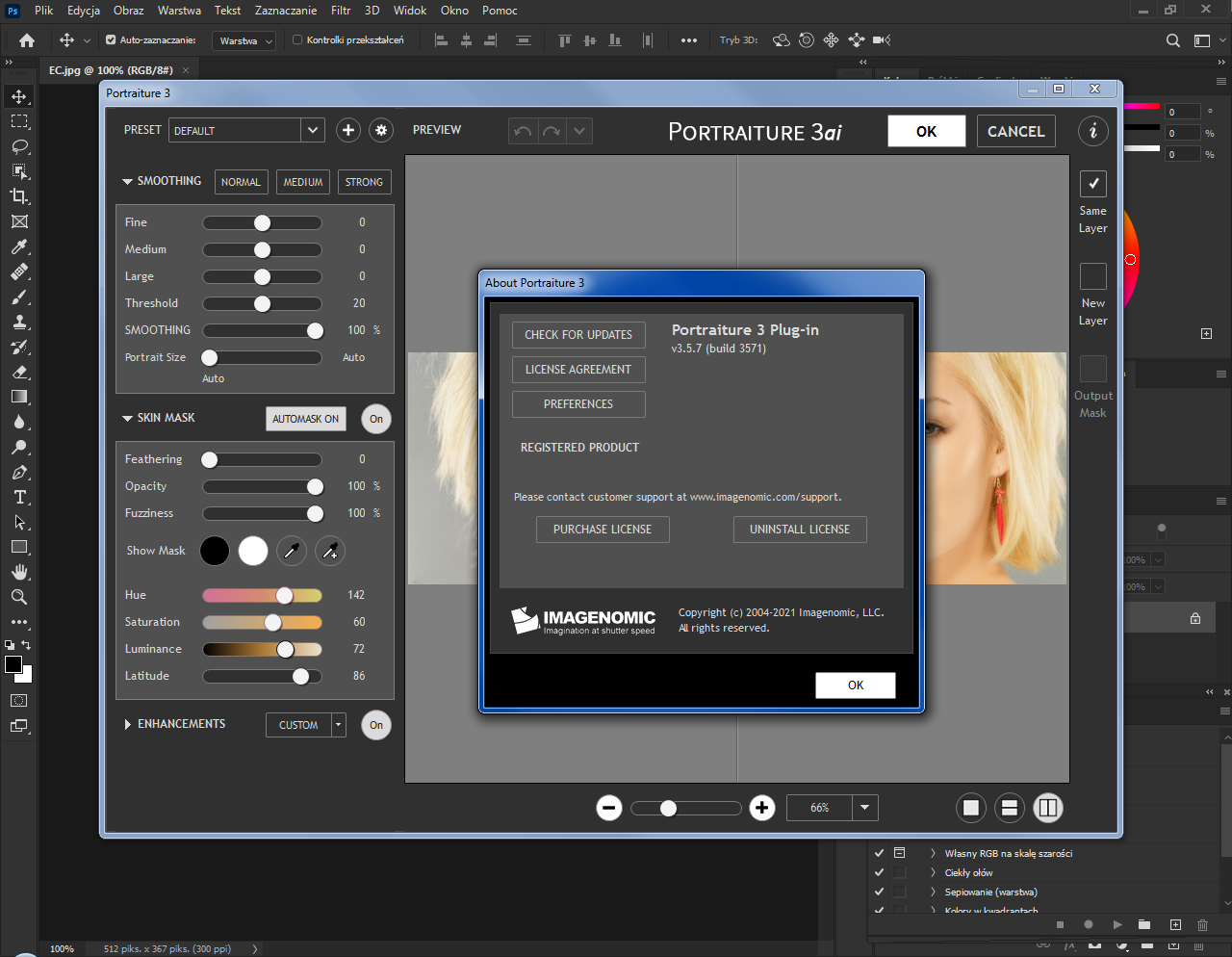Screen dimensions: 1232x957
Task: Toggle AUTOMASK ON for the Skin Mask
Action: point(305,418)
